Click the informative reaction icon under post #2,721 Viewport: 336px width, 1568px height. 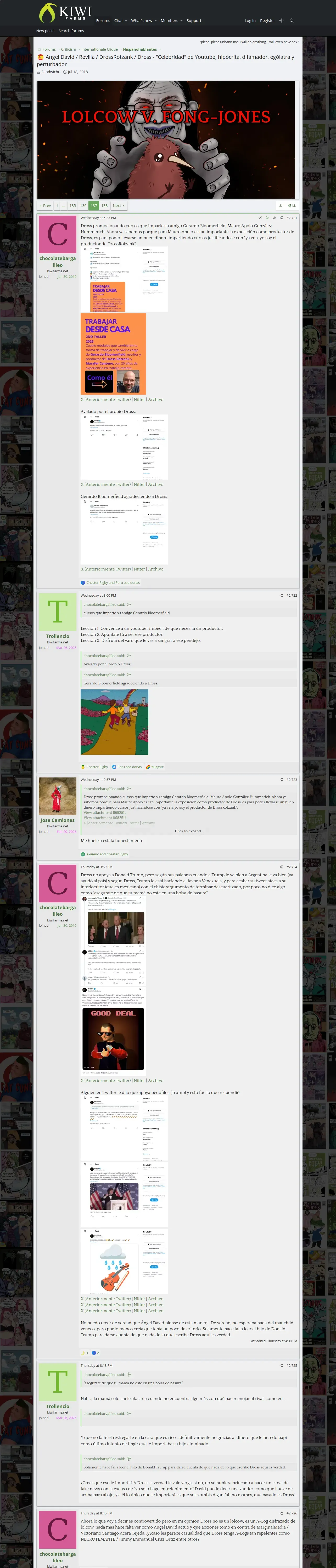pos(83,583)
